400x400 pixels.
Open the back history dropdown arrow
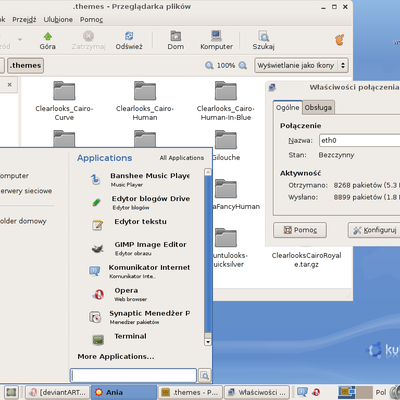[20, 40]
